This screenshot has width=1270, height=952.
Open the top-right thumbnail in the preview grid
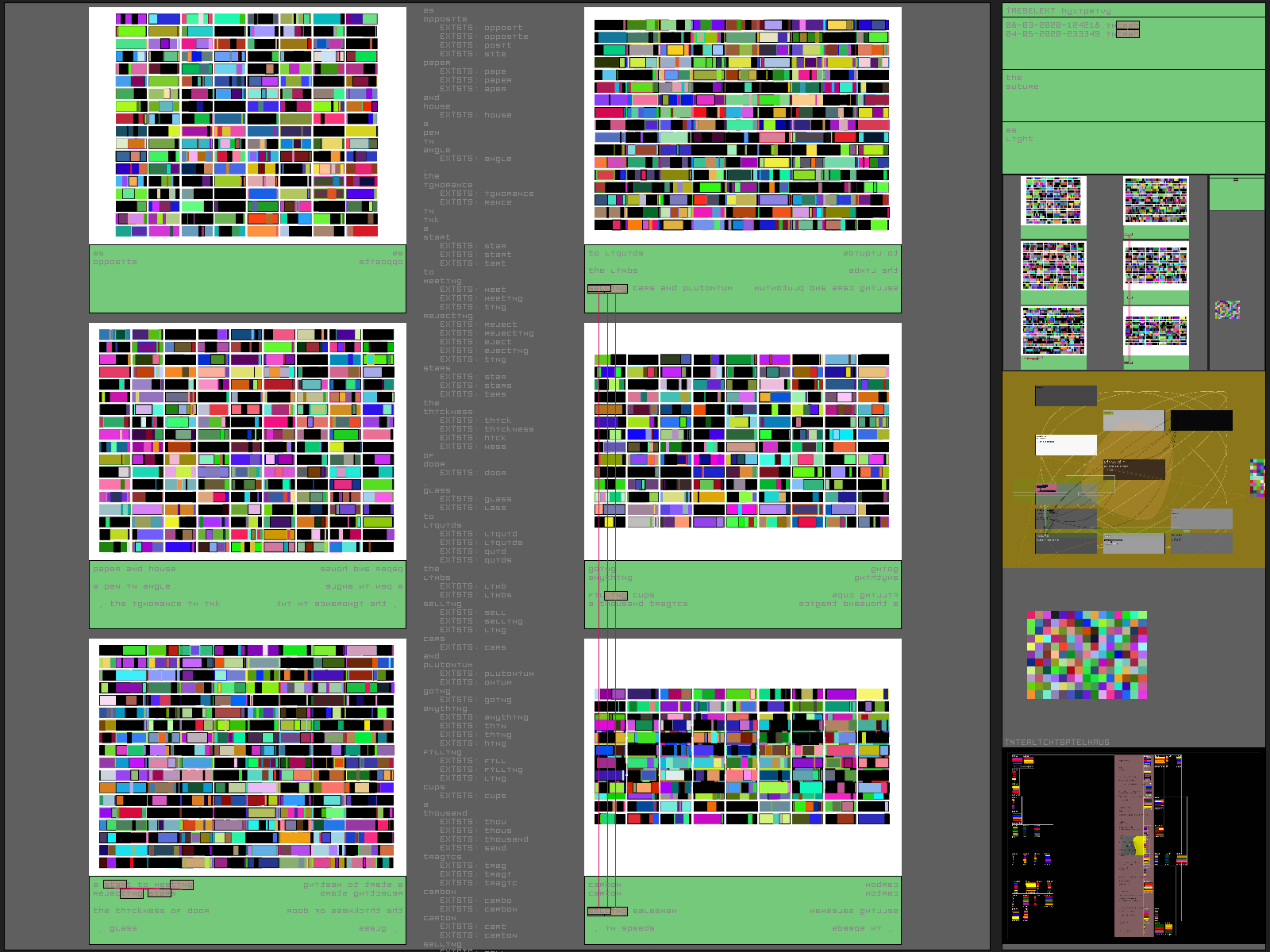click(x=1156, y=201)
